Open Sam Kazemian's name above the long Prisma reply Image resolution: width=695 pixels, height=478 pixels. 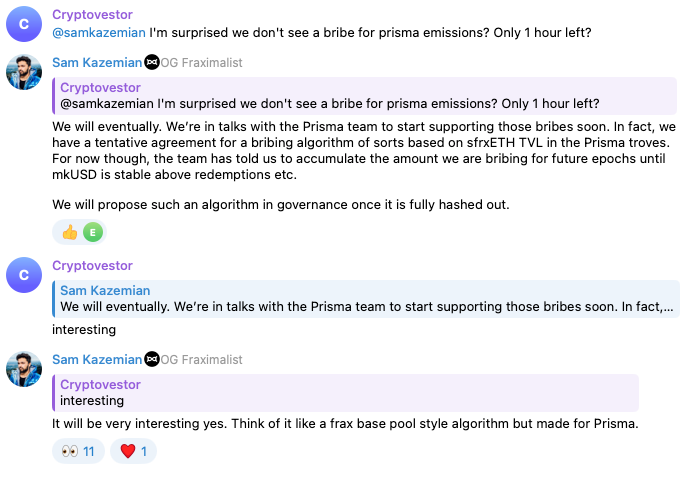tap(97, 63)
